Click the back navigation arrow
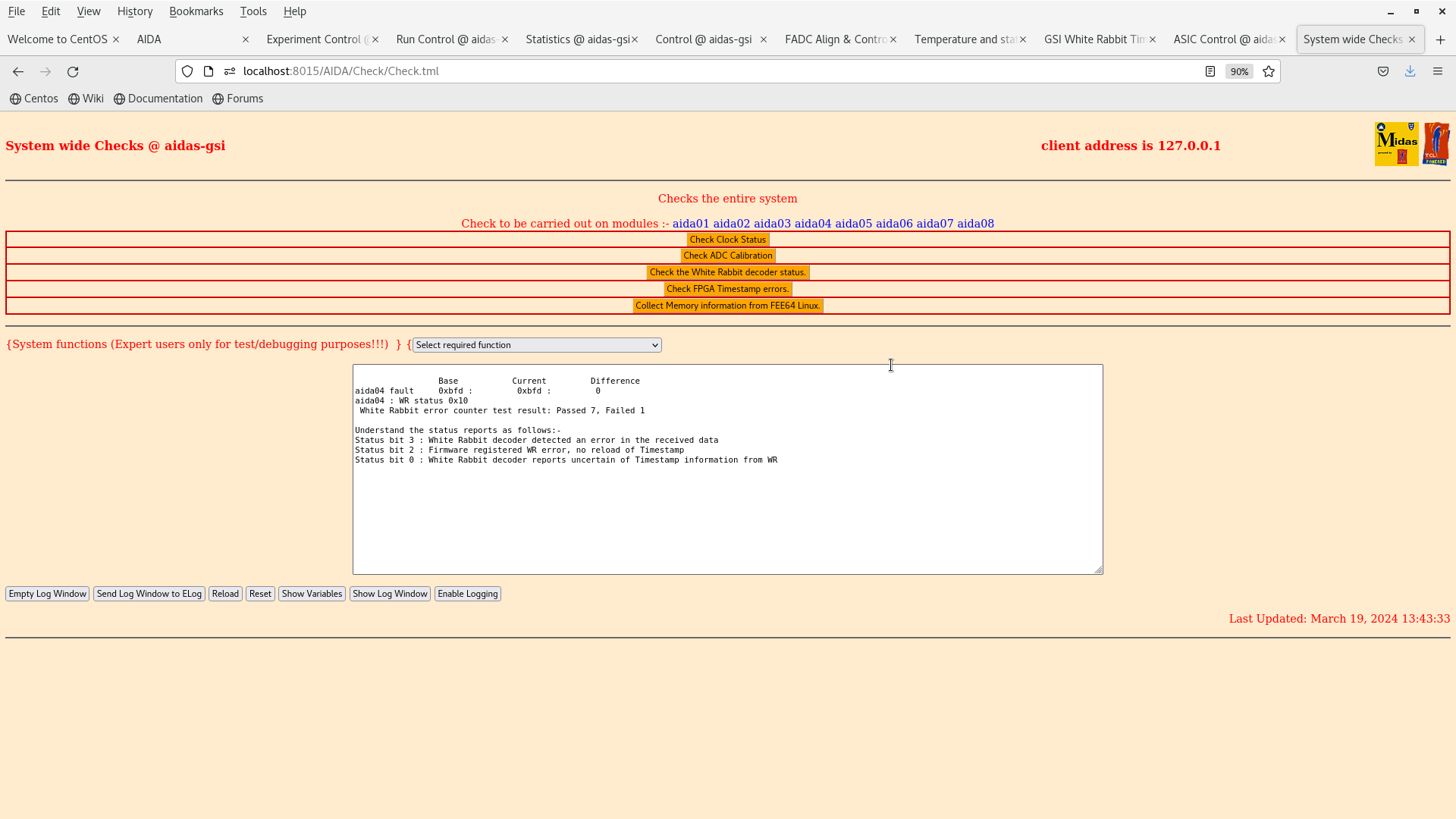 pos(18,71)
